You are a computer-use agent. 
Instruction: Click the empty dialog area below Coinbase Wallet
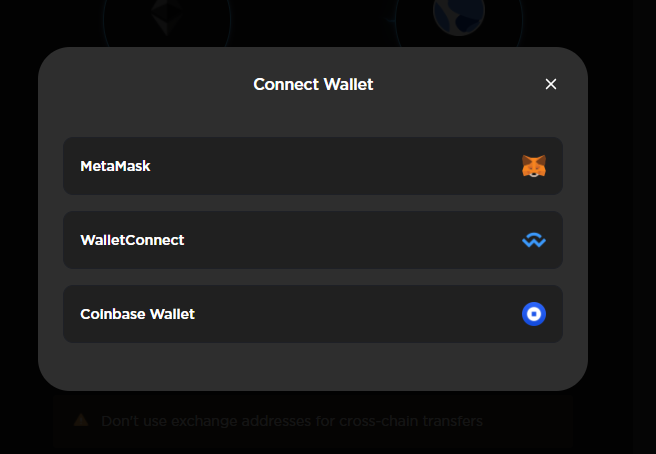(x=313, y=366)
